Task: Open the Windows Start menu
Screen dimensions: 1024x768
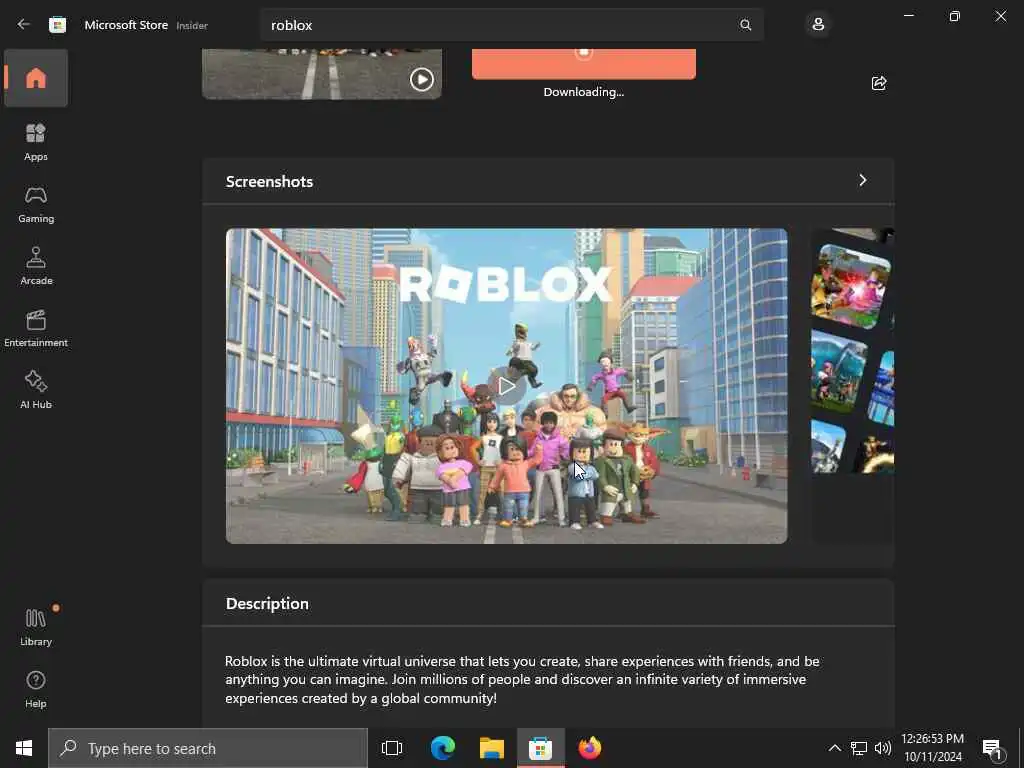Action: click(x=24, y=748)
